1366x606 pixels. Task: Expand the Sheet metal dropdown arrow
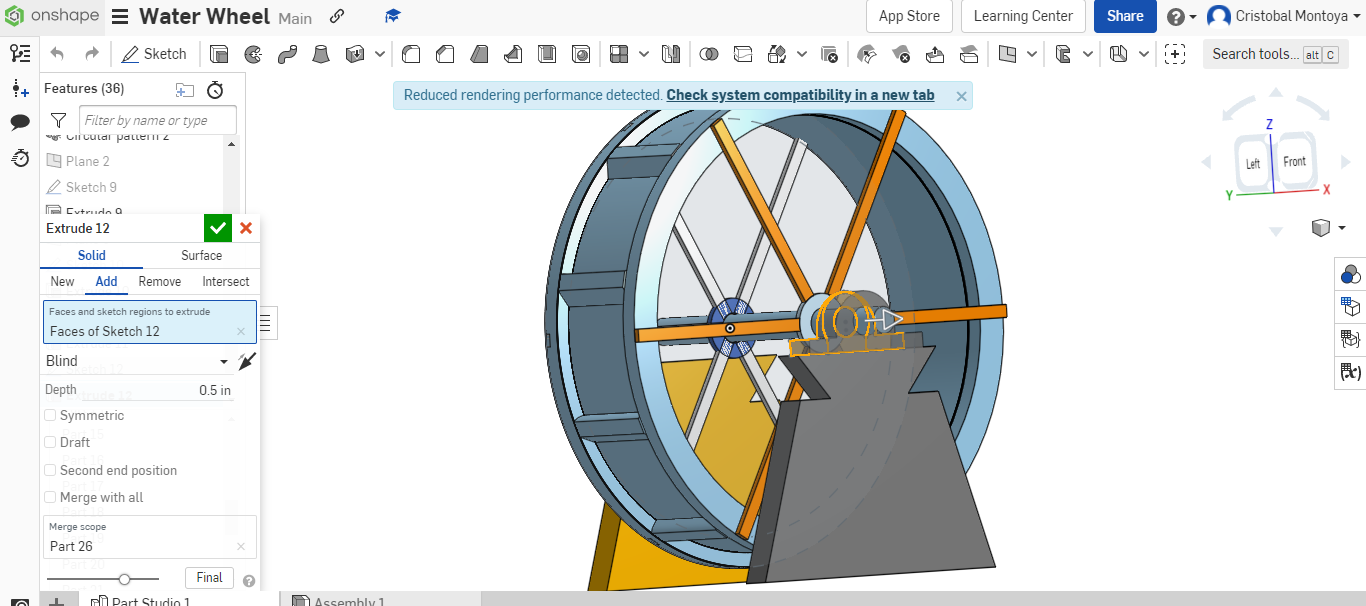click(1144, 54)
